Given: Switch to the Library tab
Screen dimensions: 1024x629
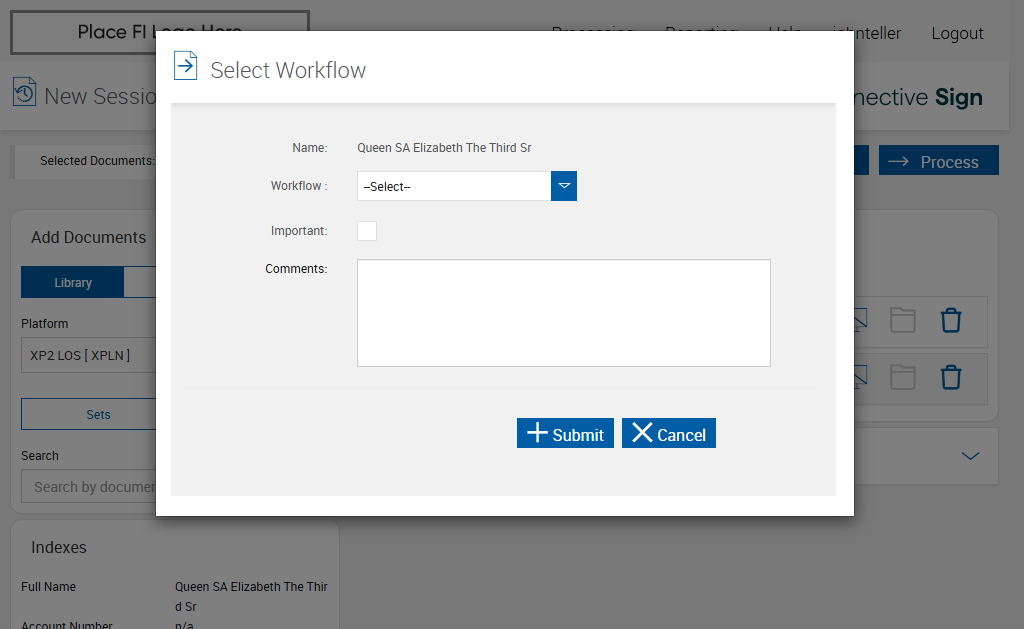Looking at the screenshot, I should pos(73,283).
